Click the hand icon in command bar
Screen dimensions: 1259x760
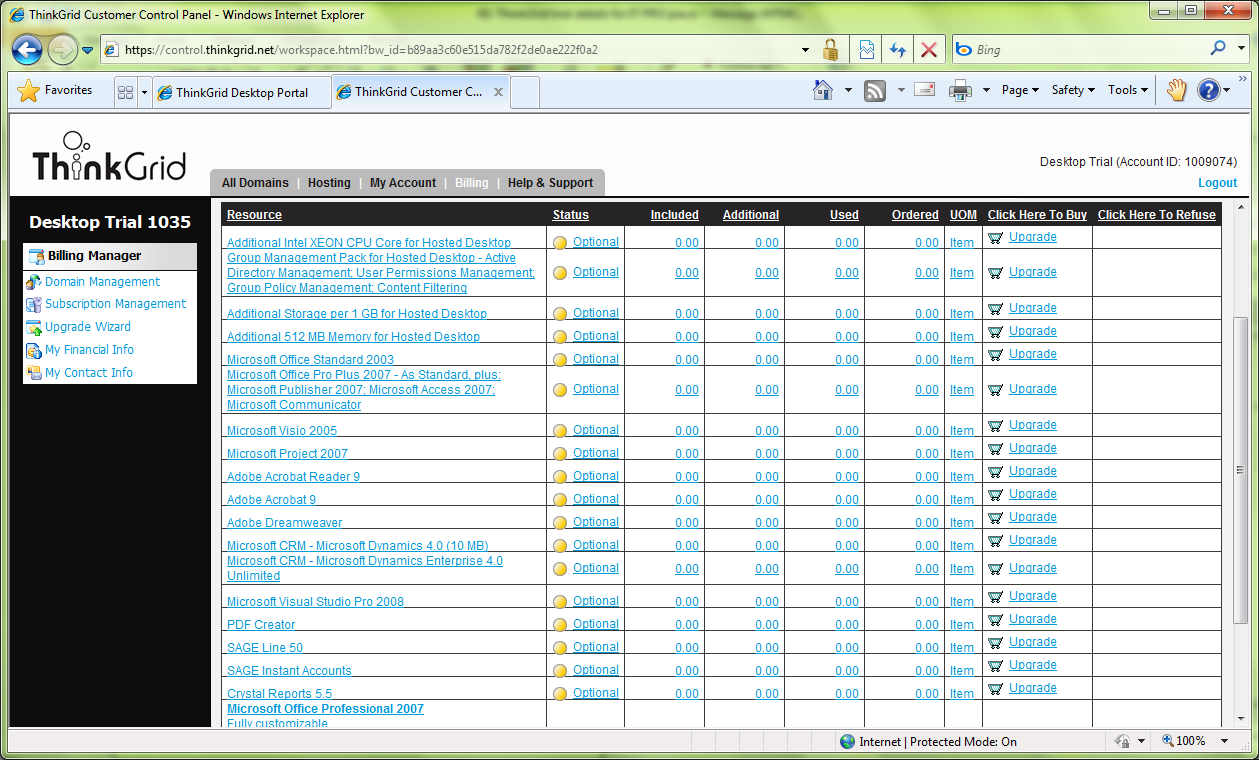[x=1176, y=90]
